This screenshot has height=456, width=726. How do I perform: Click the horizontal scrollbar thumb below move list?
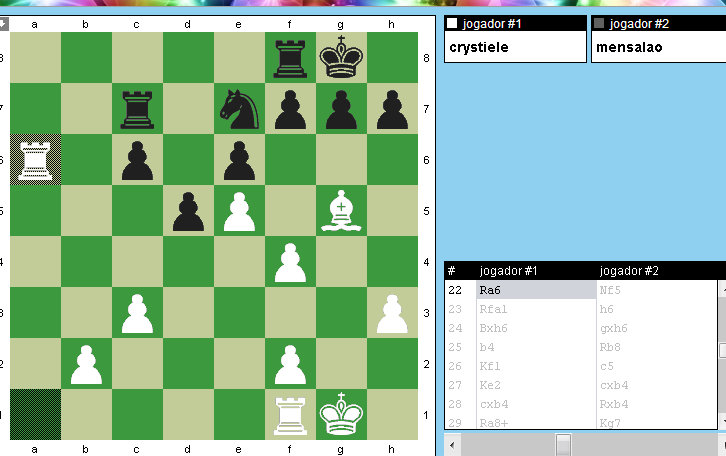(x=563, y=445)
